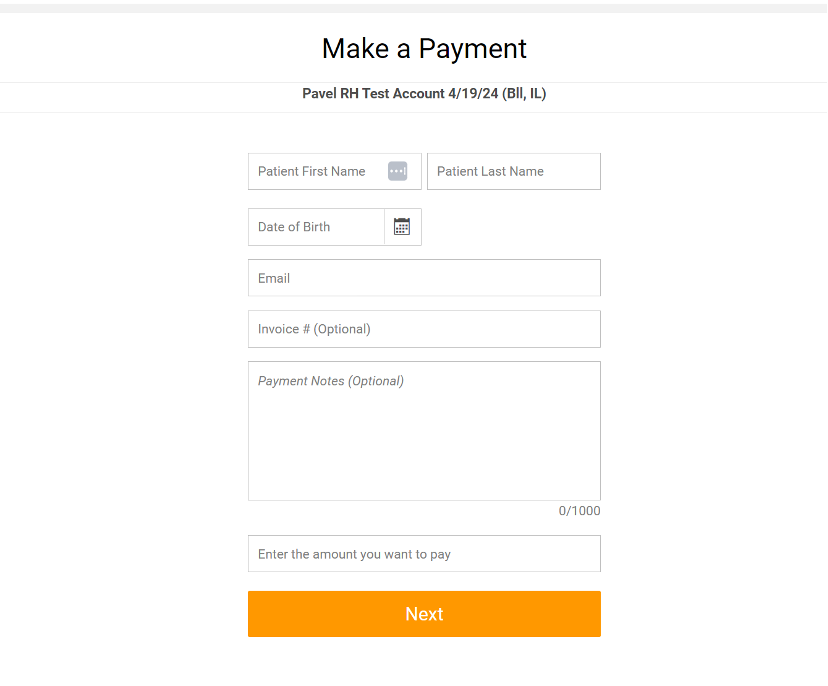This screenshot has height=686, width=828.
Task: Focus the Patient Last Name input
Action: coord(500,171)
